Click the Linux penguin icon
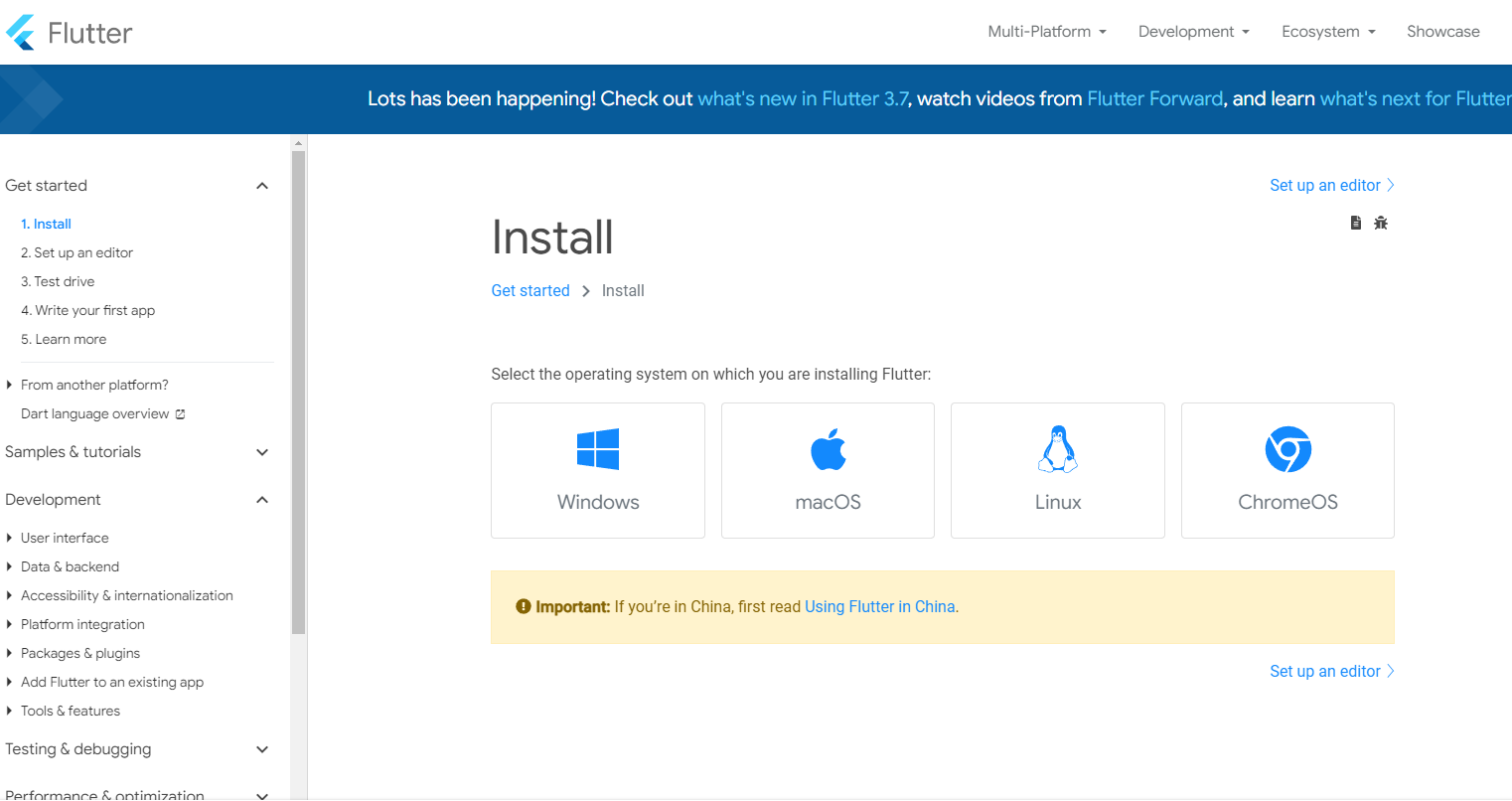The width and height of the screenshot is (1512, 801). [x=1058, y=449]
